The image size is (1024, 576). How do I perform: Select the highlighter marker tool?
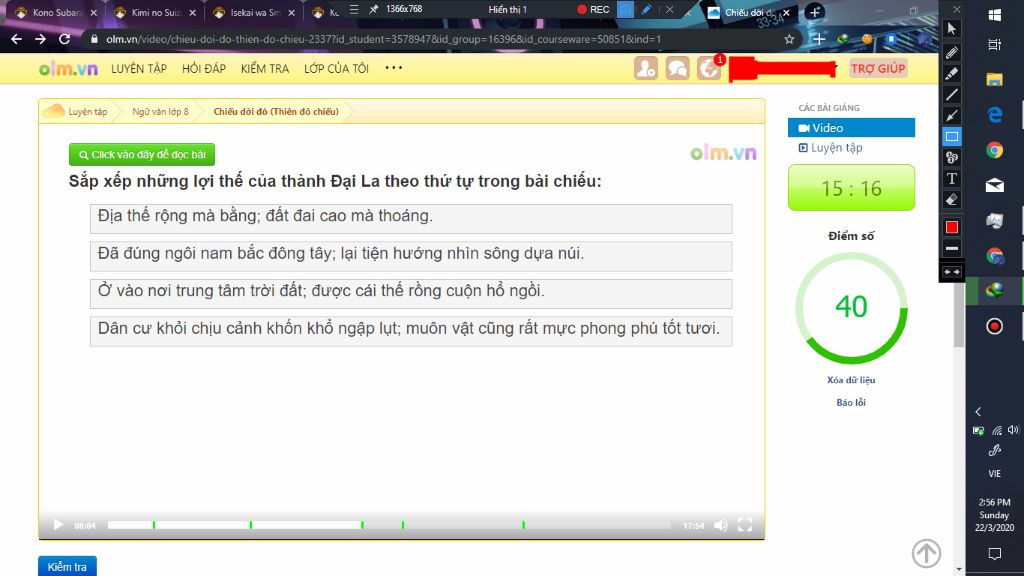[952, 73]
